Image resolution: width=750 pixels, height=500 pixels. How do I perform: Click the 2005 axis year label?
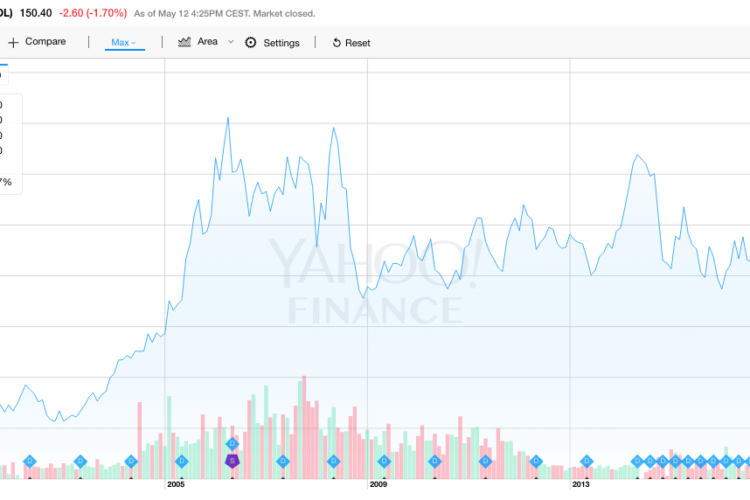tap(176, 484)
